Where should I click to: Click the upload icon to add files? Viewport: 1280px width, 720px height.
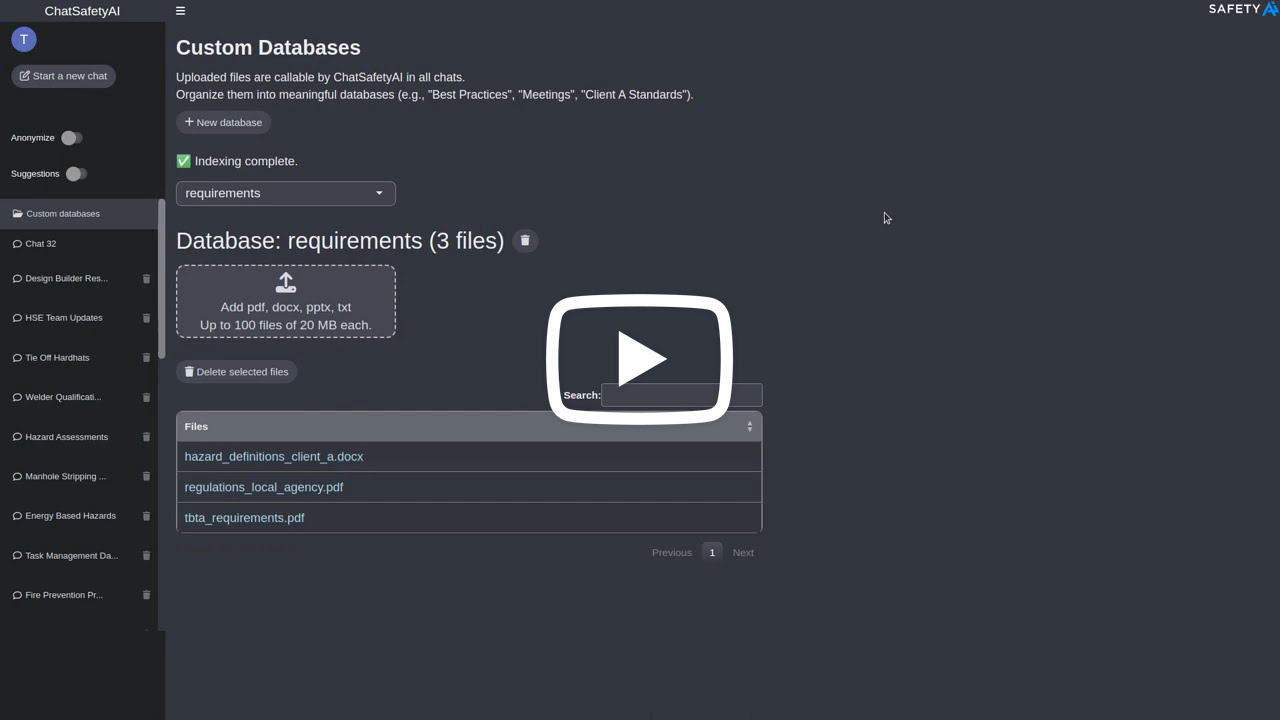286,283
